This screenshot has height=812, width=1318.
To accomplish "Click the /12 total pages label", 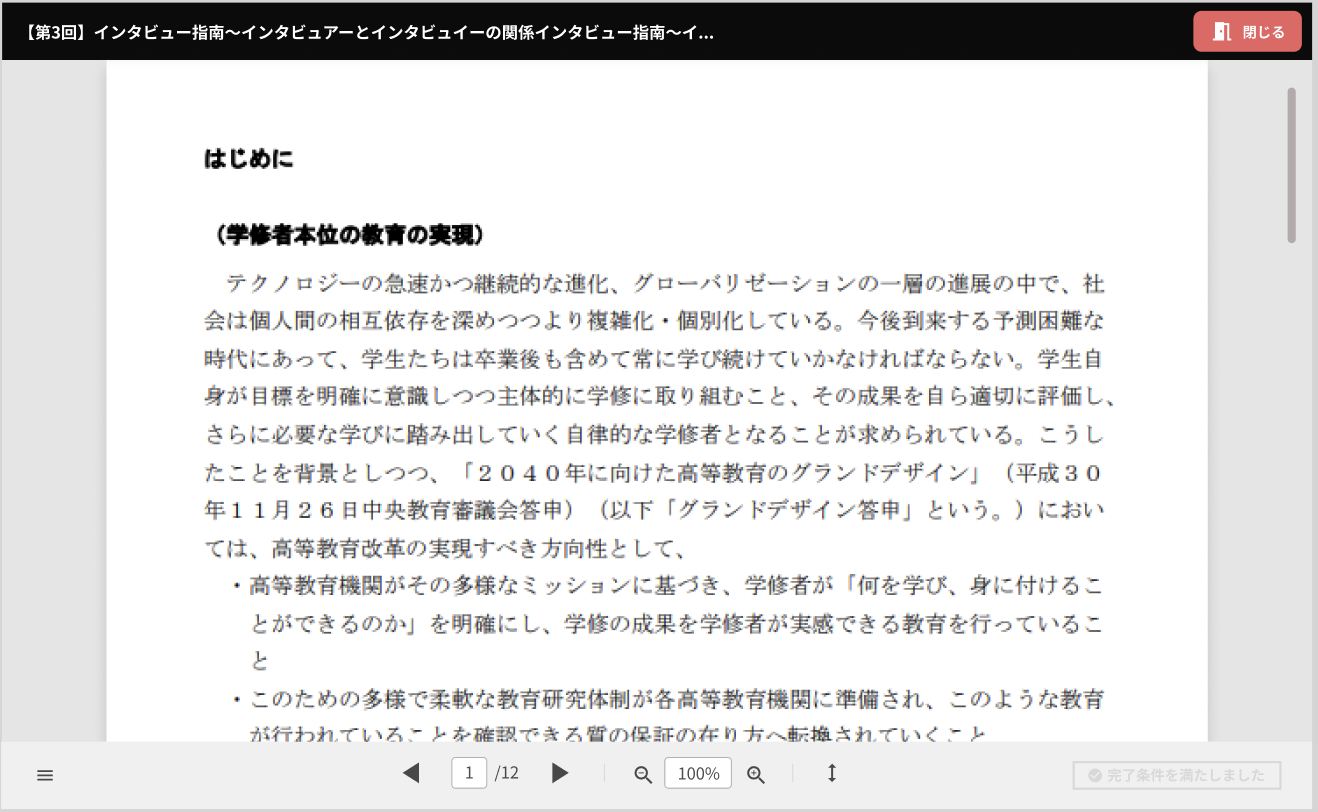I will point(507,773).
